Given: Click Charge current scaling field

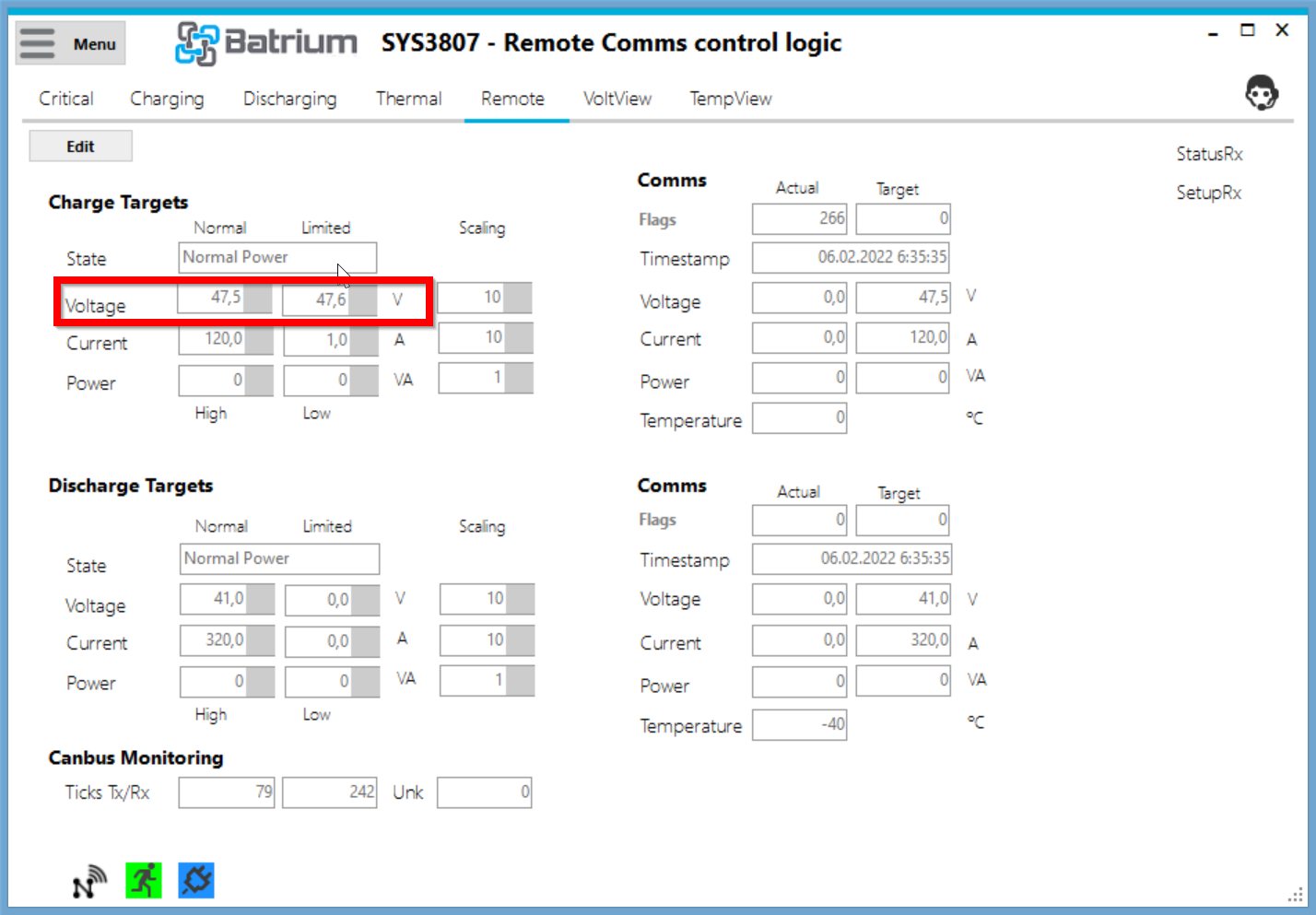Looking at the screenshot, I should pyautogui.click(x=486, y=338).
